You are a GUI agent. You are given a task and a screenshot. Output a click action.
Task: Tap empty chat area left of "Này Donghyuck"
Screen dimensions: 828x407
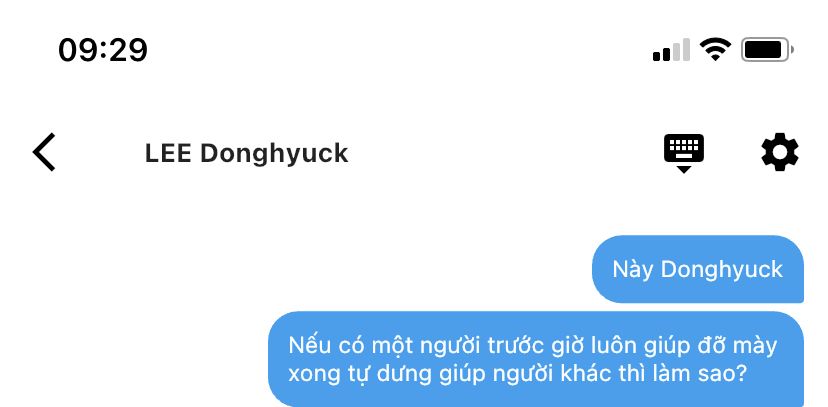coord(296,269)
